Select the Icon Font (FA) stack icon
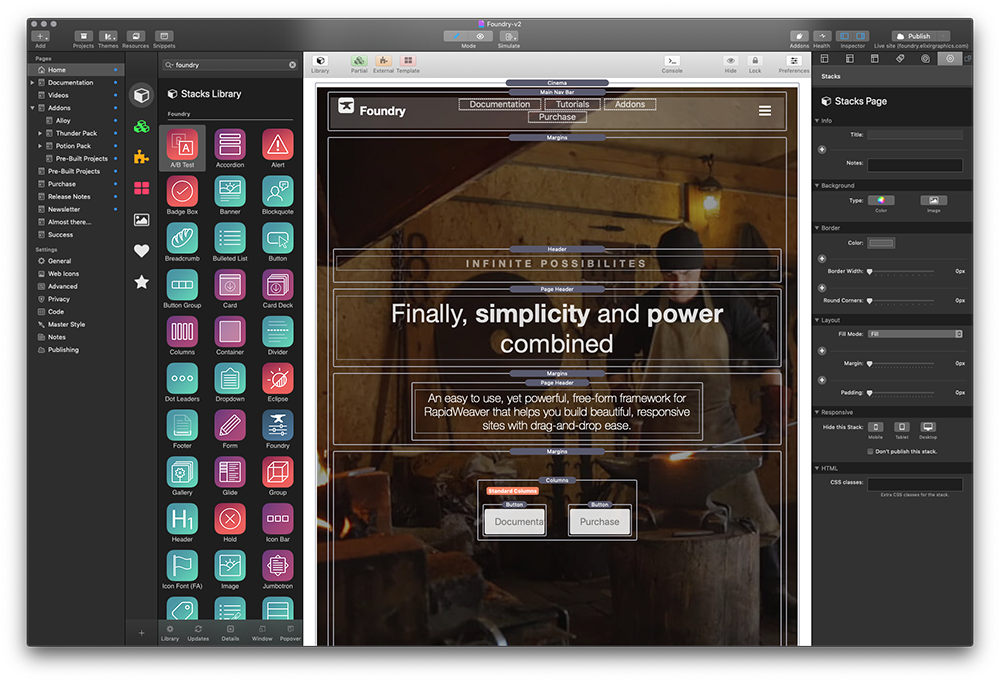 pos(182,566)
